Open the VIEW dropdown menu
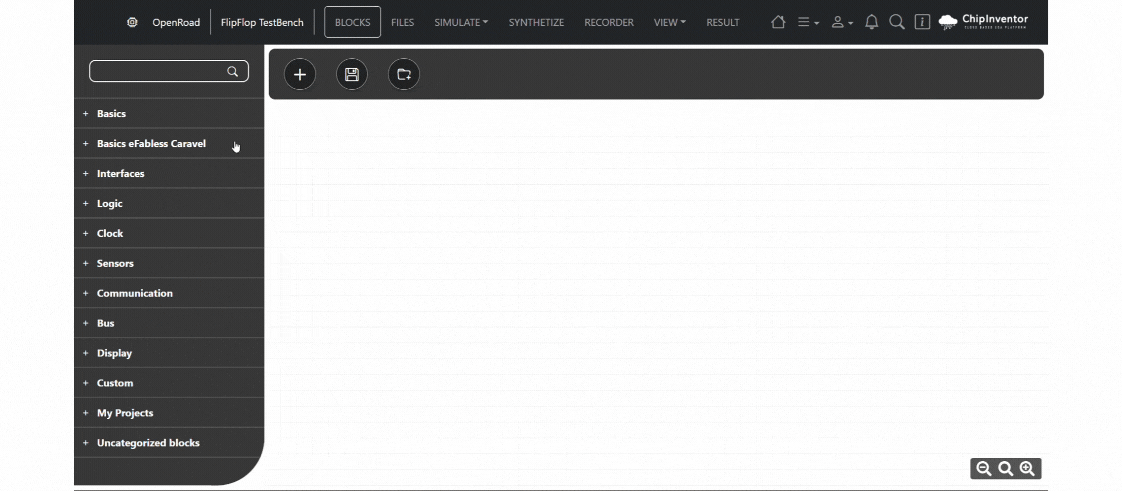Image resolution: width=1122 pixels, height=491 pixels. pos(670,22)
